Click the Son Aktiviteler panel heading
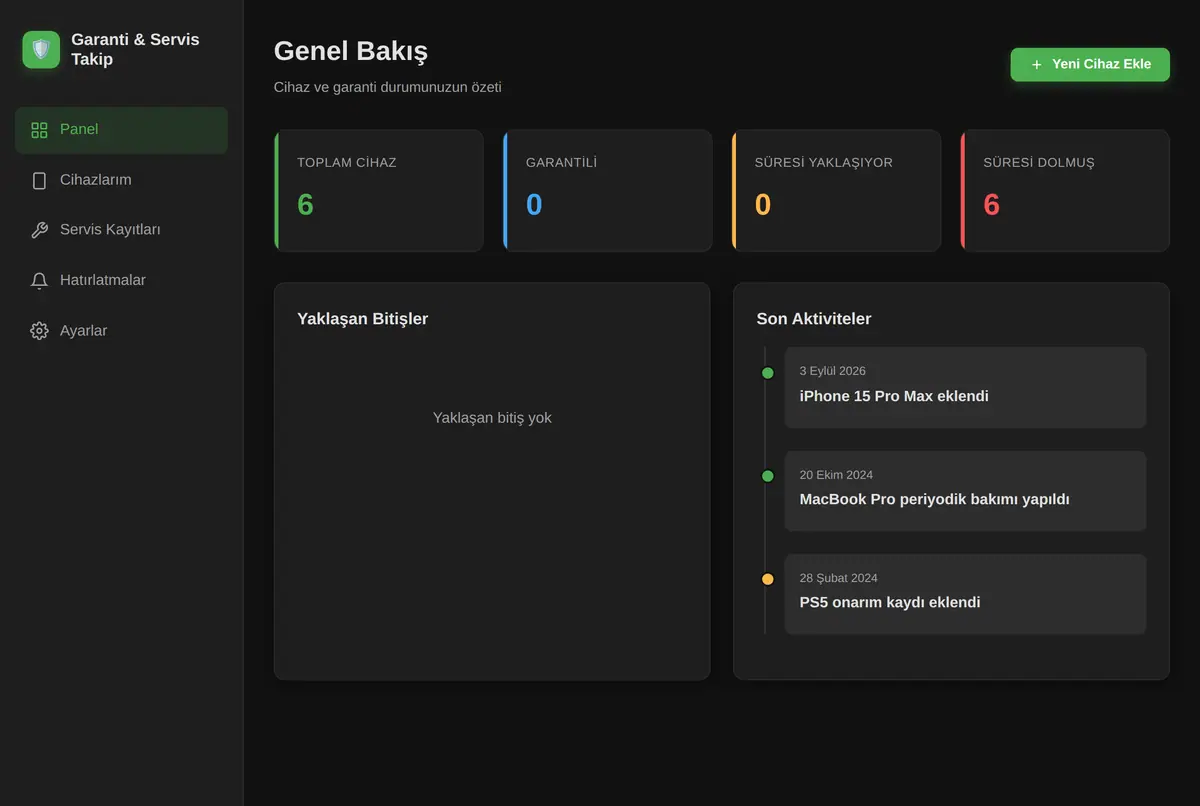This screenshot has height=806, width=1200. (814, 319)
